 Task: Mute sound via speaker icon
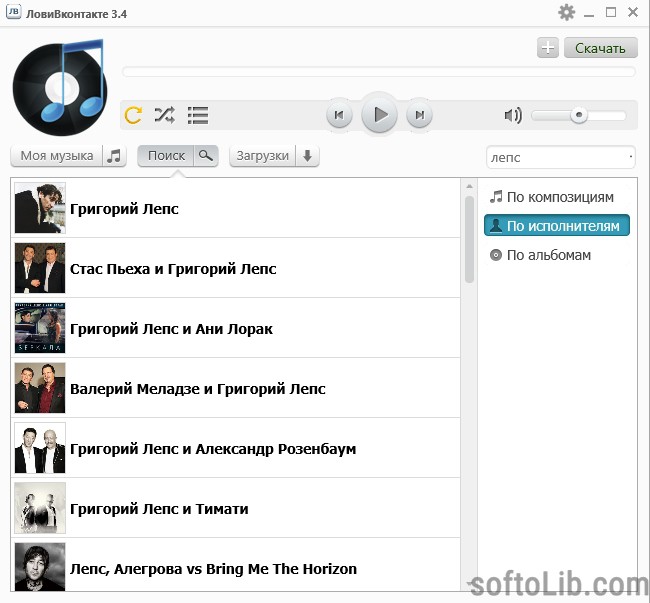click(513, 115)
